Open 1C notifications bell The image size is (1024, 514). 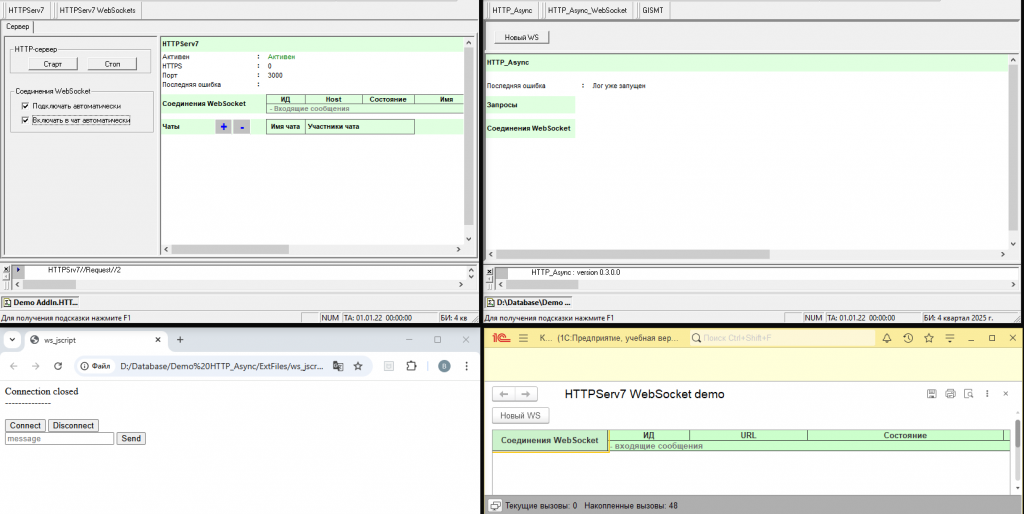pyautogui.click(x=887, y=338)
